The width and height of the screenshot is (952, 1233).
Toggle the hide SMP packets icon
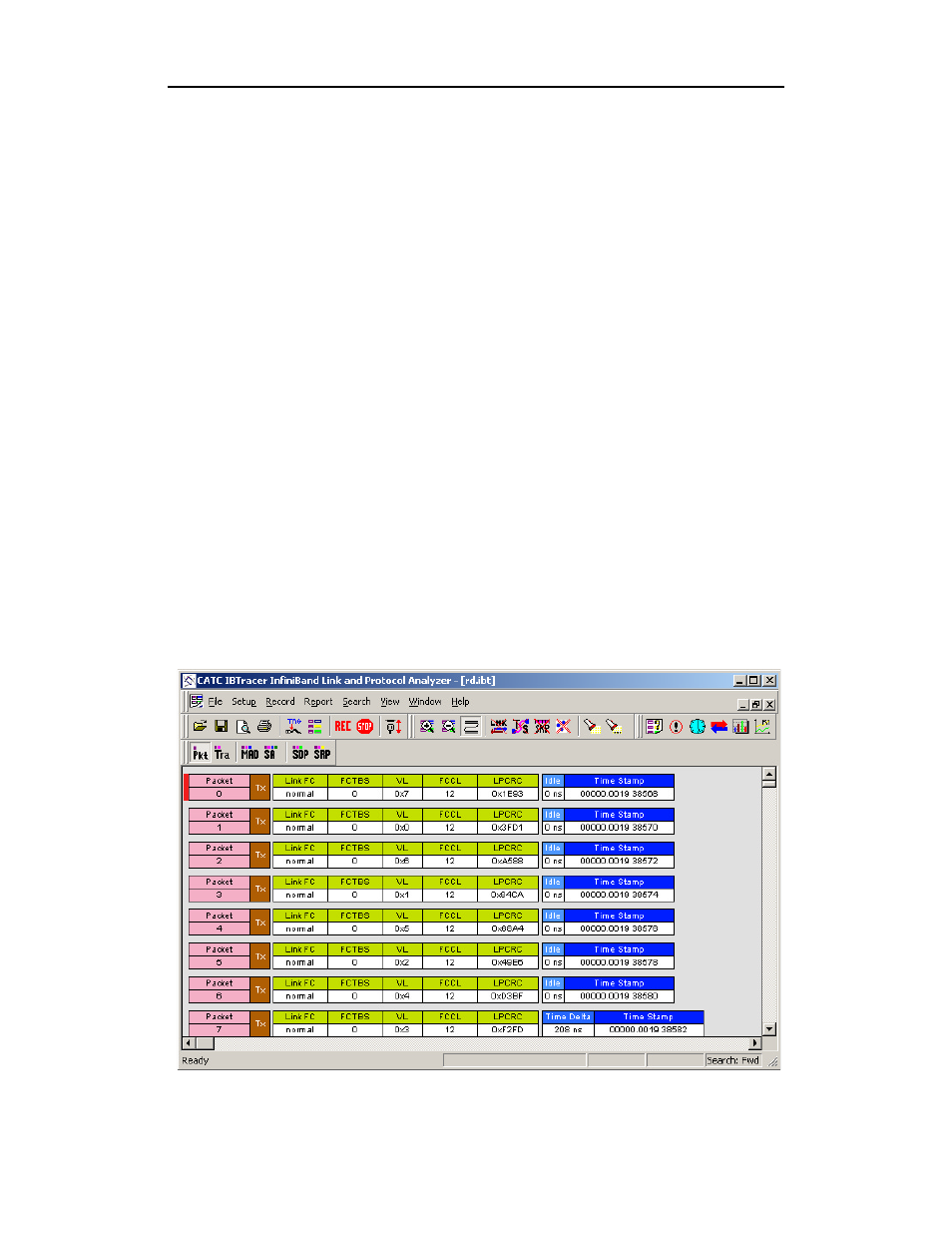(x=542, y=727)
